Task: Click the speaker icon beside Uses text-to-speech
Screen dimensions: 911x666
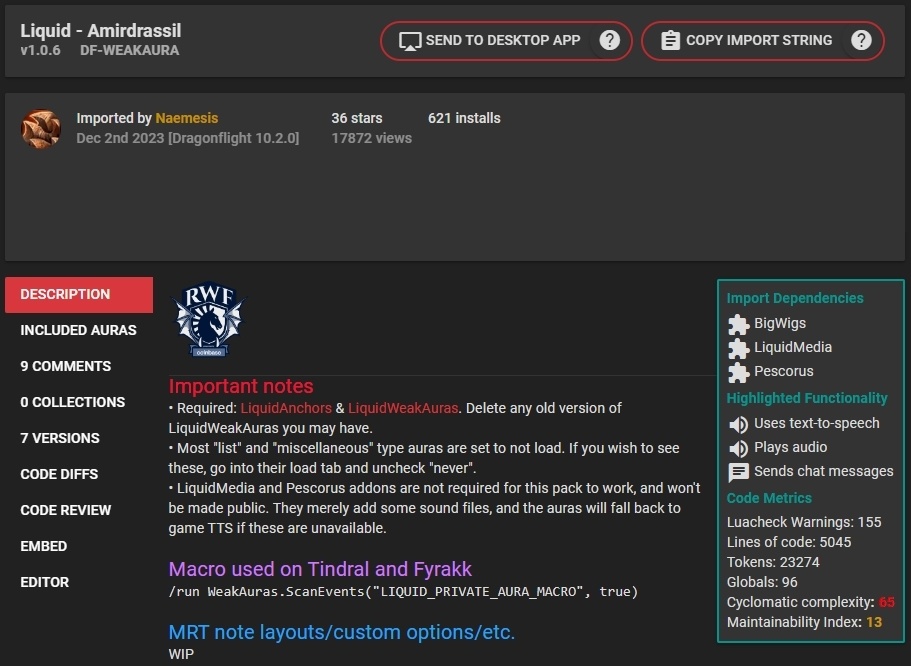Action: (x=738, y=424)
